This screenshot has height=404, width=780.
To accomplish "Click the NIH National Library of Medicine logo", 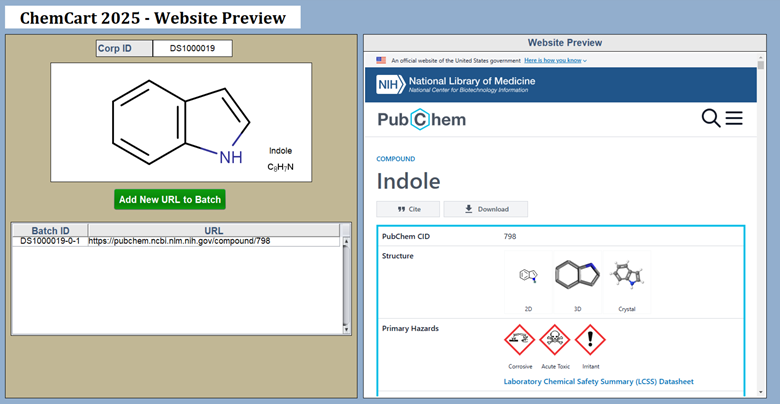I will tap(456, 84).
